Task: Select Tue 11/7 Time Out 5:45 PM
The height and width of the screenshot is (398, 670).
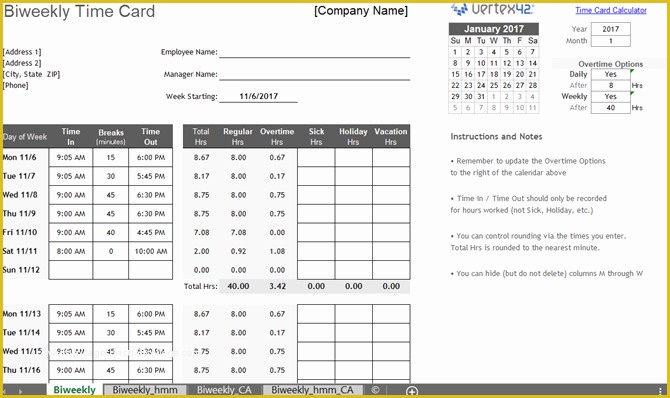Action: 150,176
